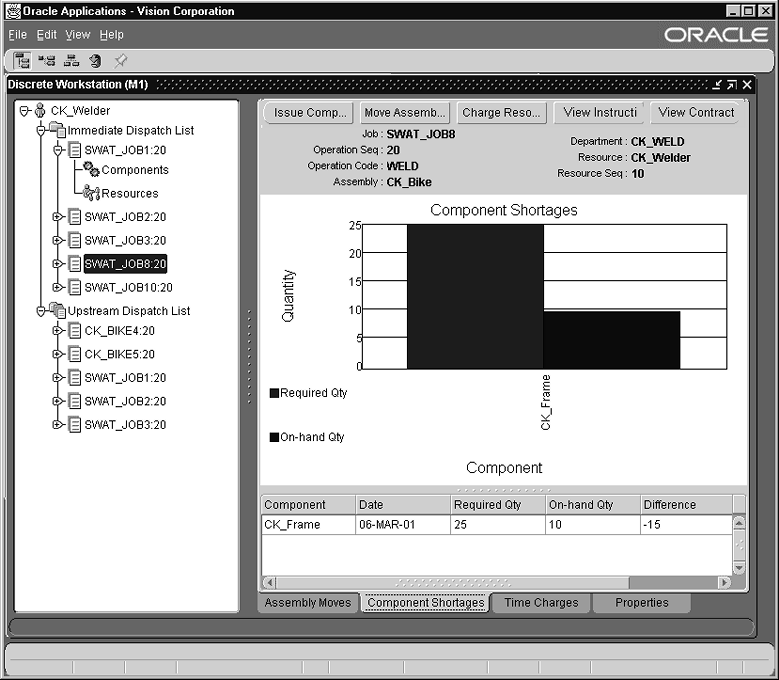
Task: Collapse the Immediate Dispatch List node
Action: (x=41, y=130)
